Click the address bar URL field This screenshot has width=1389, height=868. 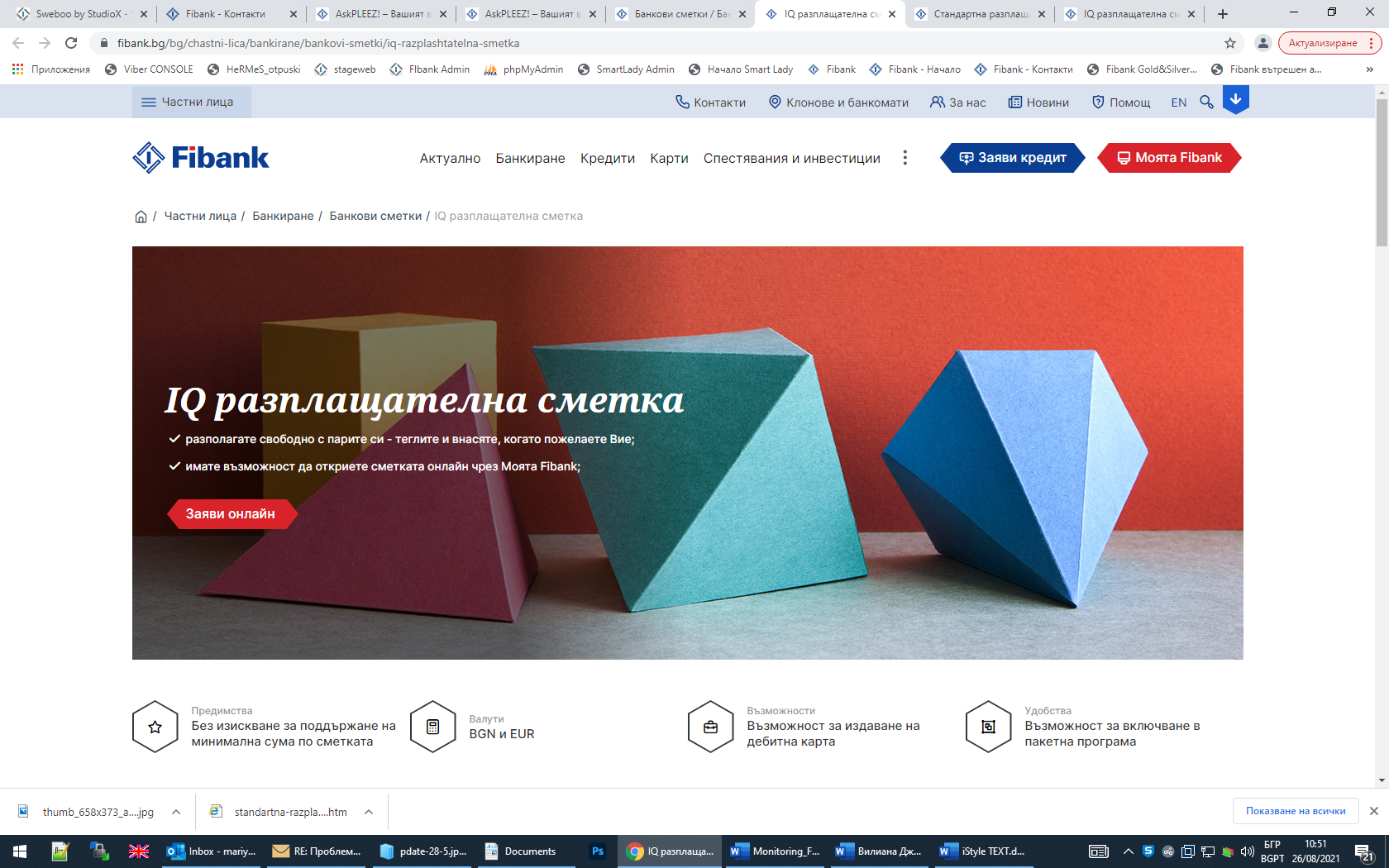(x=331, y=44)
